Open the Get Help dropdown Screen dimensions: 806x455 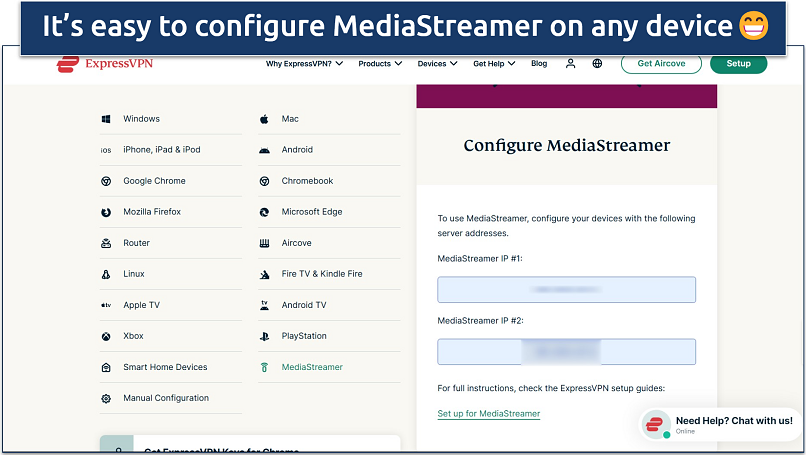pos(494,64)
